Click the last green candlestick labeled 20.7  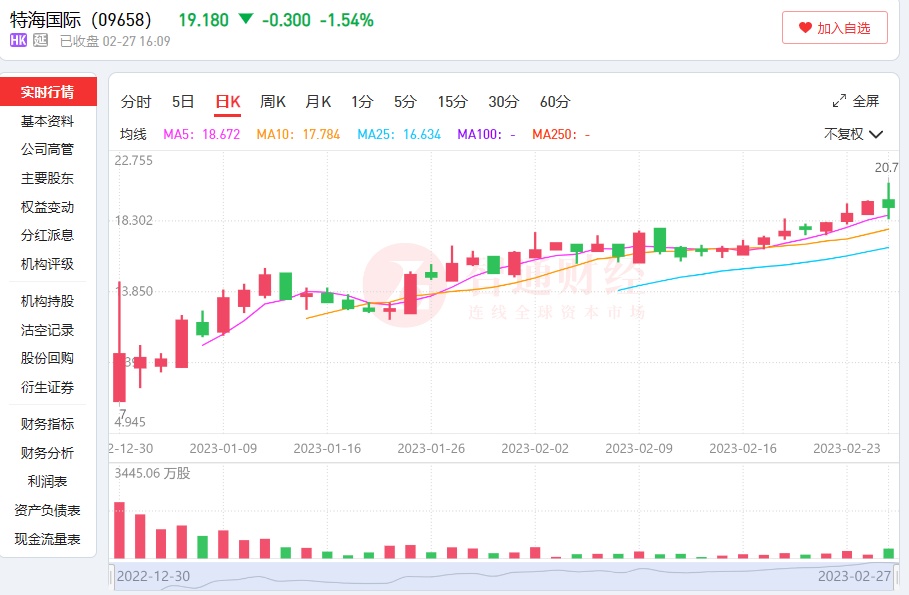[888, 203]
